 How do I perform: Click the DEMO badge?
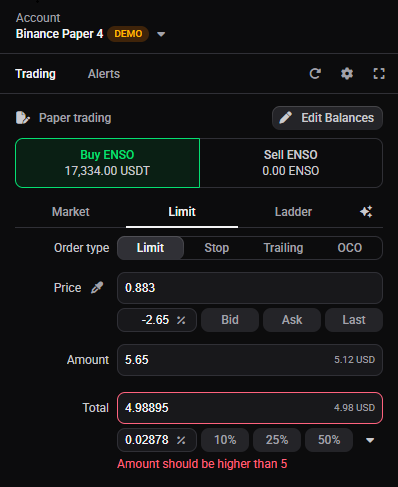coord(128,34)
